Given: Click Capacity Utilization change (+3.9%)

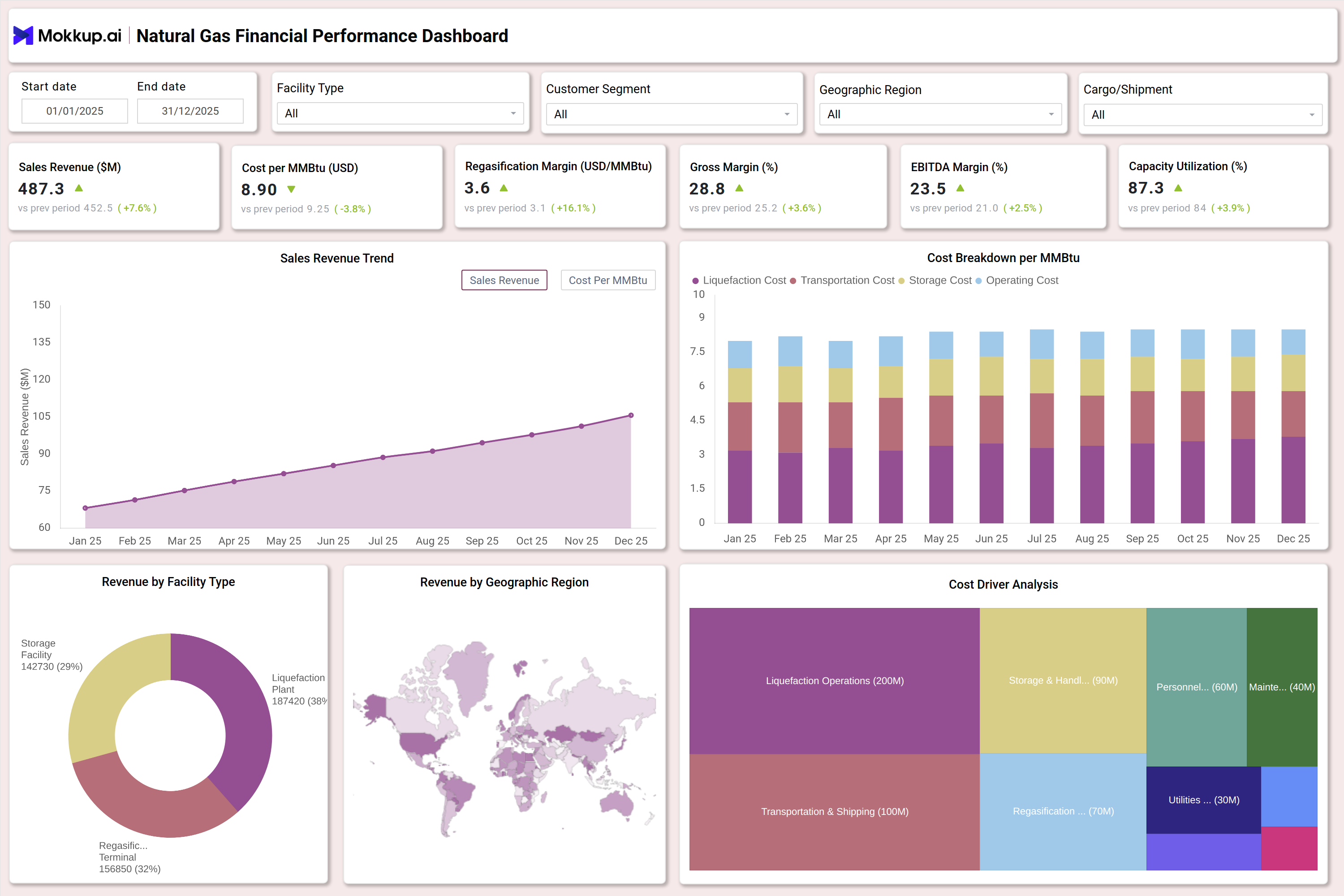Looking at the screenshot, I should click(1231, 208).
